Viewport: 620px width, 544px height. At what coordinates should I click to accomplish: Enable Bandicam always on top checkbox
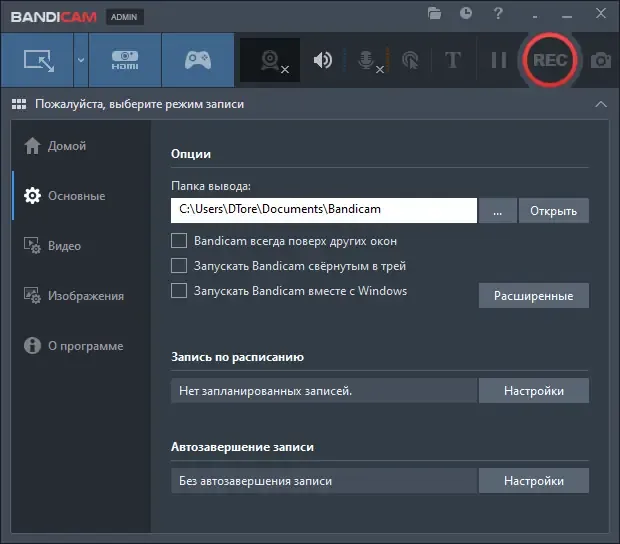pyautogui.click(x=179, y=240)
